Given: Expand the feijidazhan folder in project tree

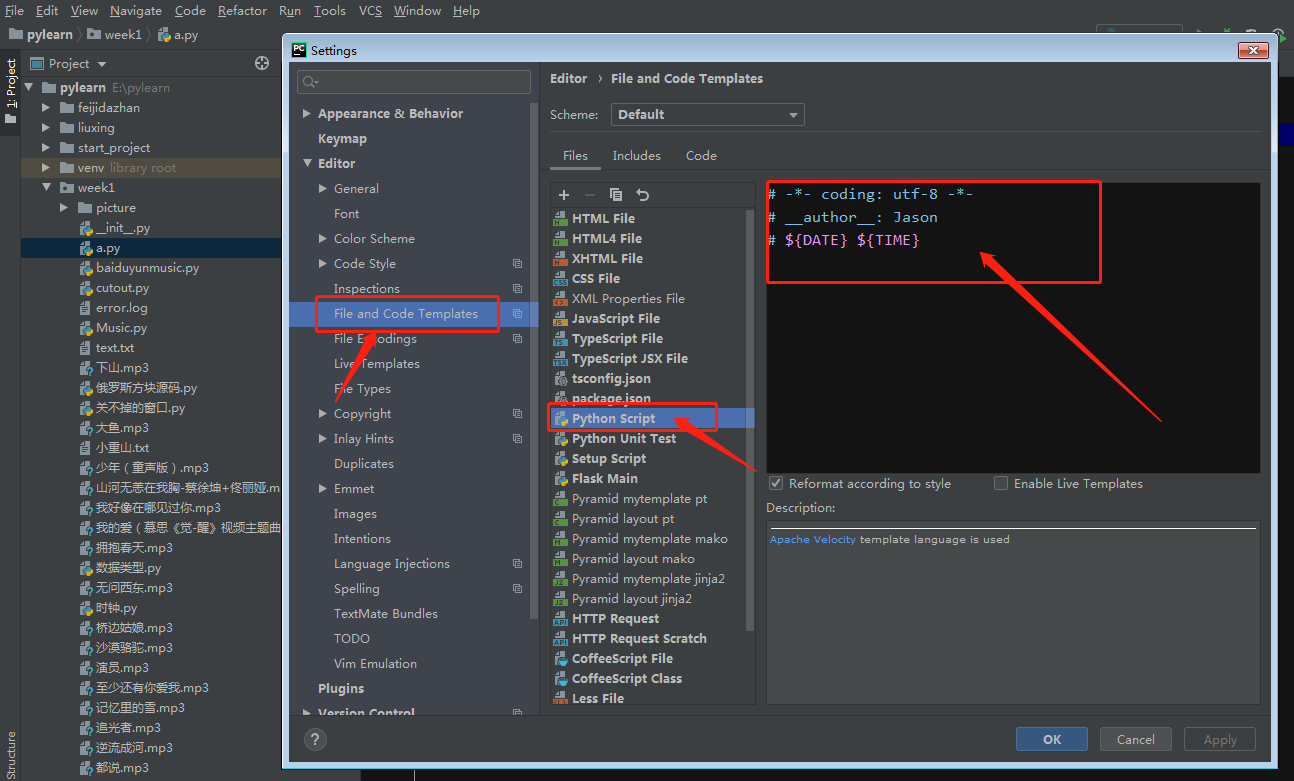Looking at the screenshot, I should click(46, 107).
